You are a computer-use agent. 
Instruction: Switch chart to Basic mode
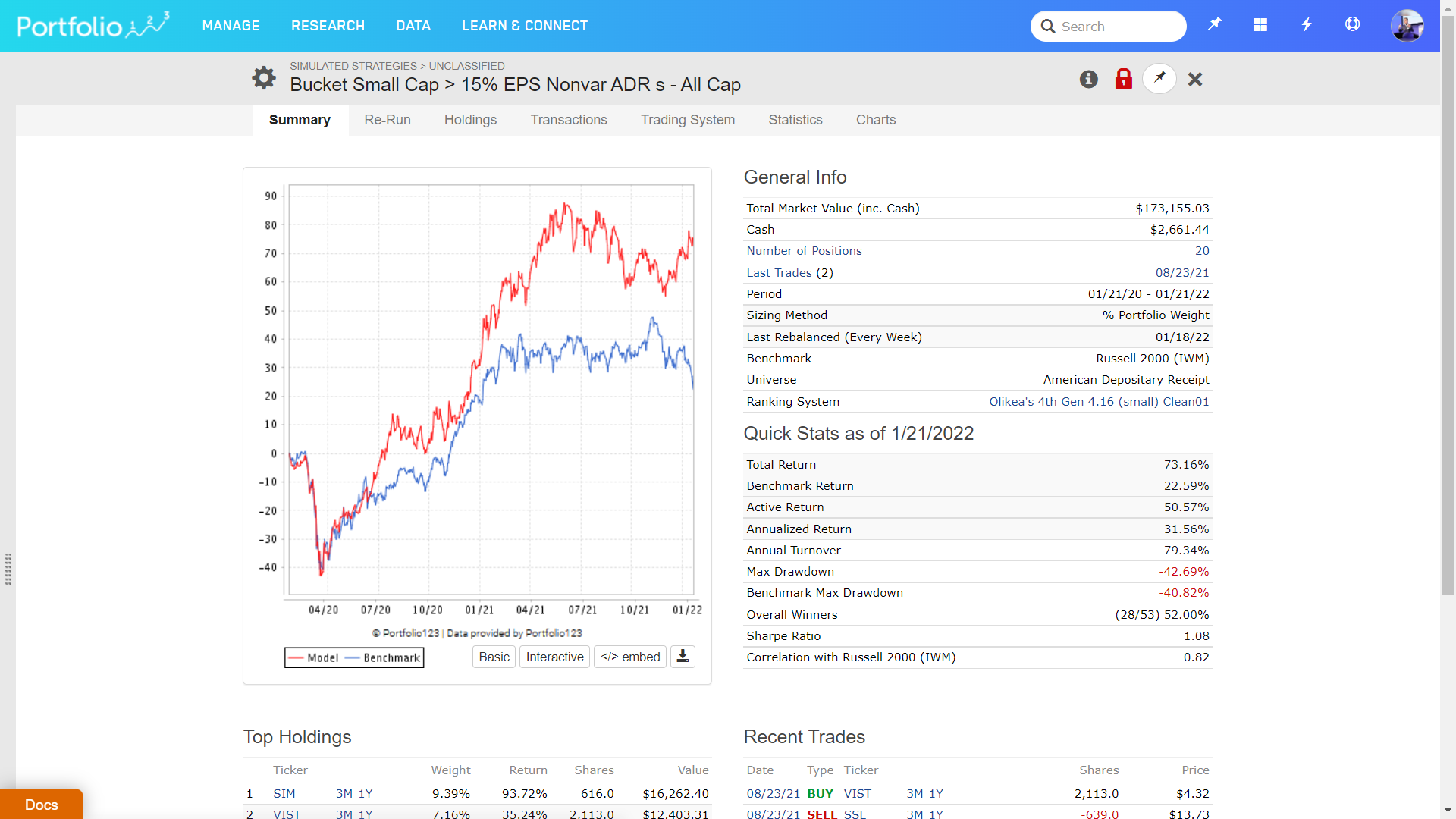pyautogui.click(x=494, y=657)
